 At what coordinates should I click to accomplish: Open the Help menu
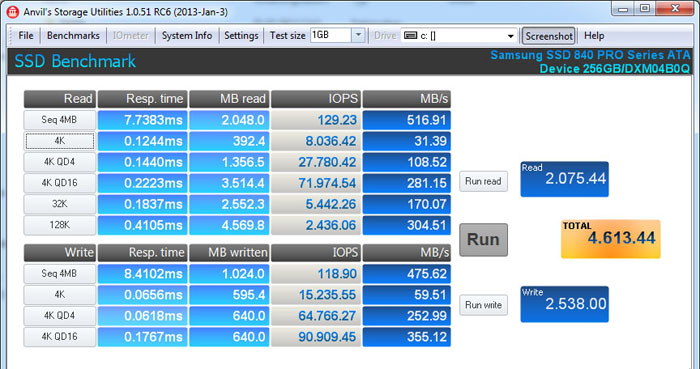594,36
